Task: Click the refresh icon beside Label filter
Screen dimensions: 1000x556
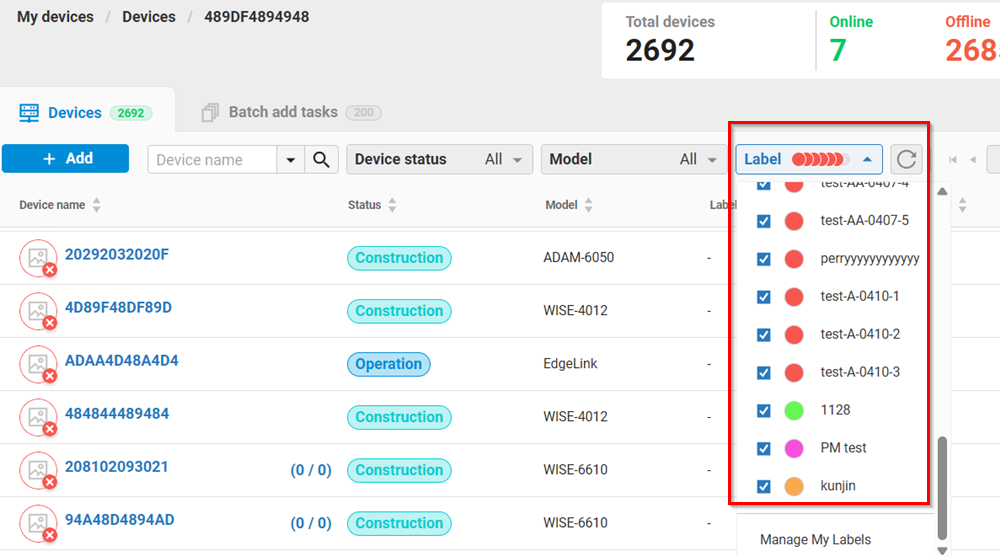Action: point(906,160)
